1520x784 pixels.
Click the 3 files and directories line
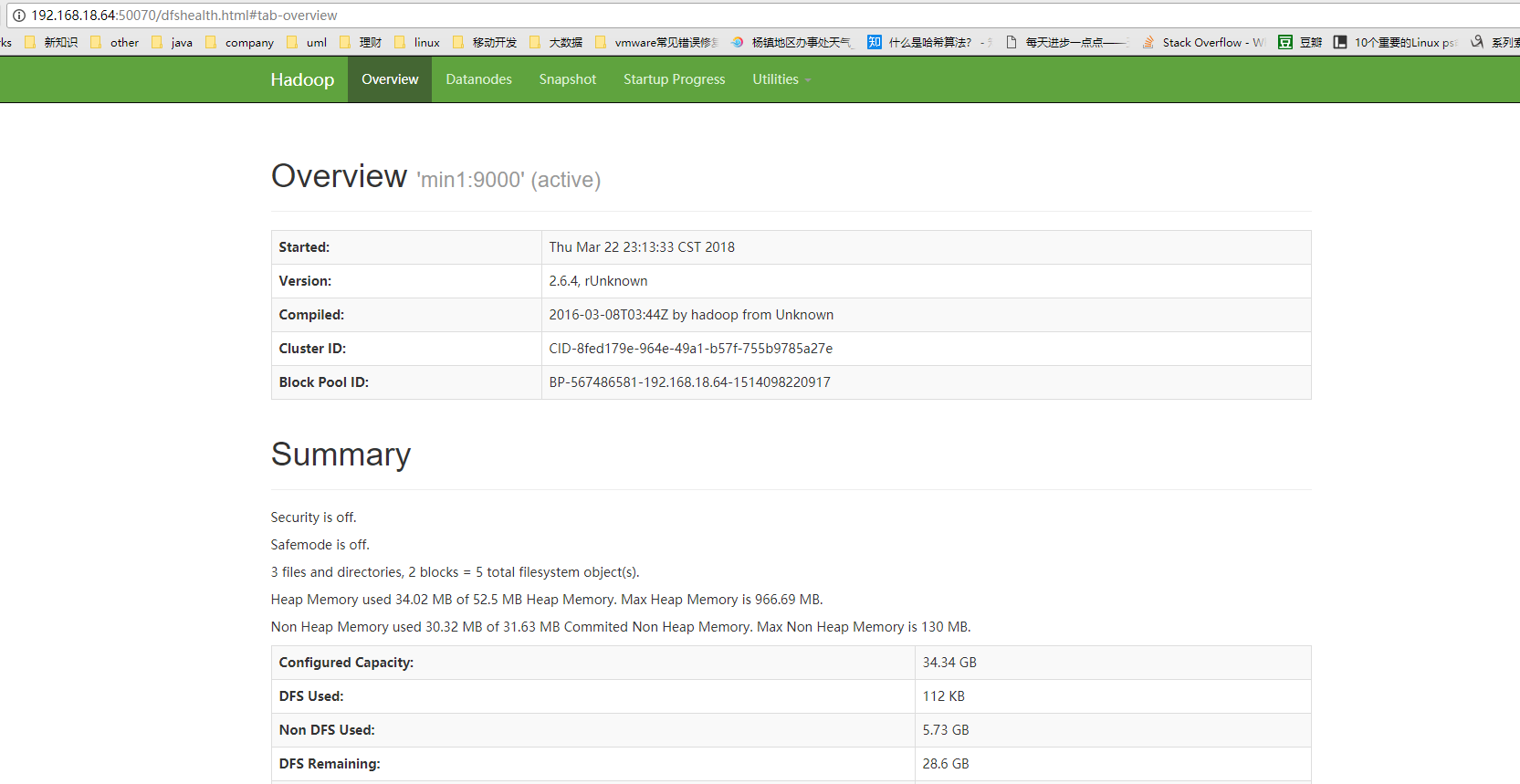click(x=455, y=572)
